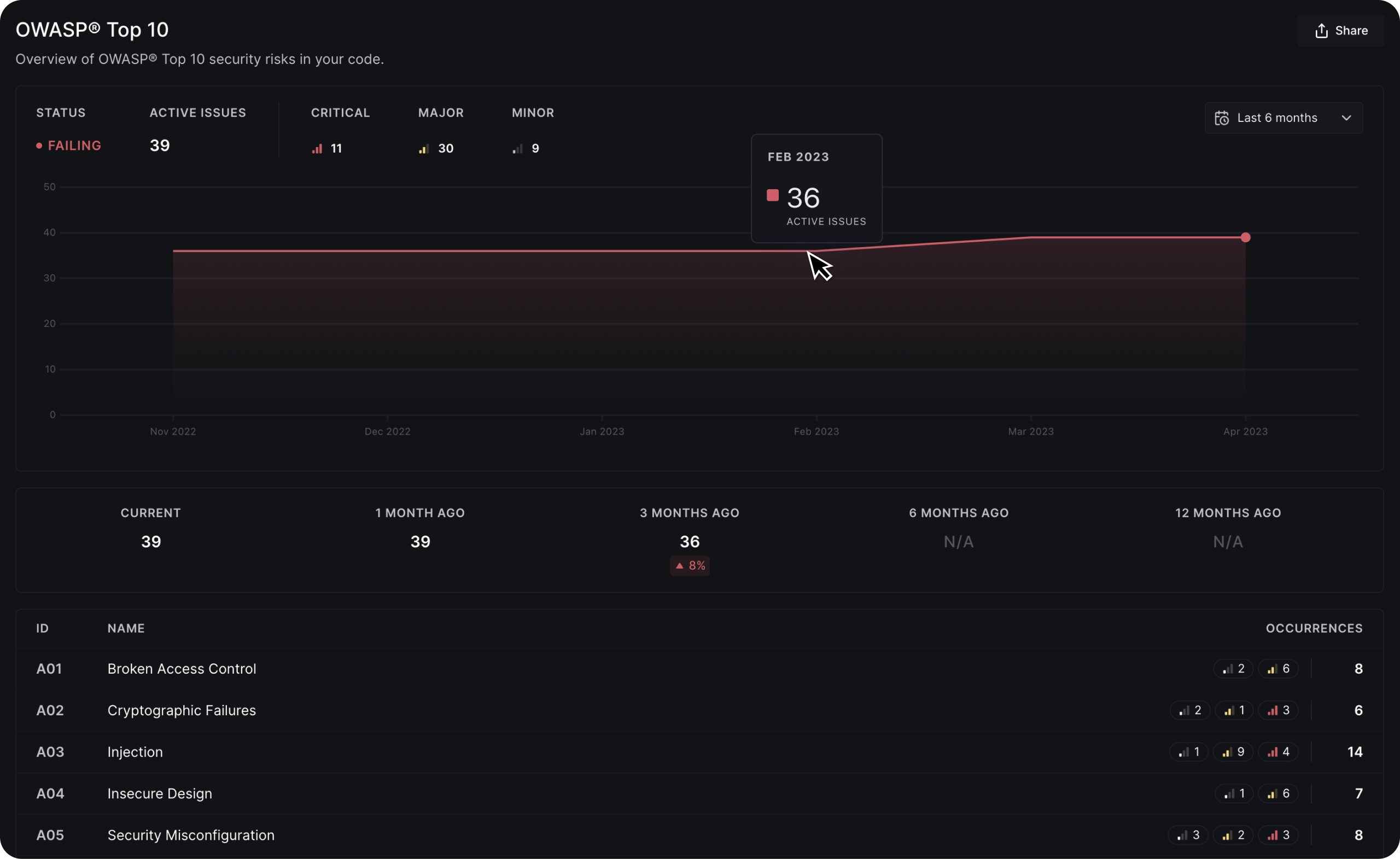Click the red Apr 2023 data point

coord(1245,237)
